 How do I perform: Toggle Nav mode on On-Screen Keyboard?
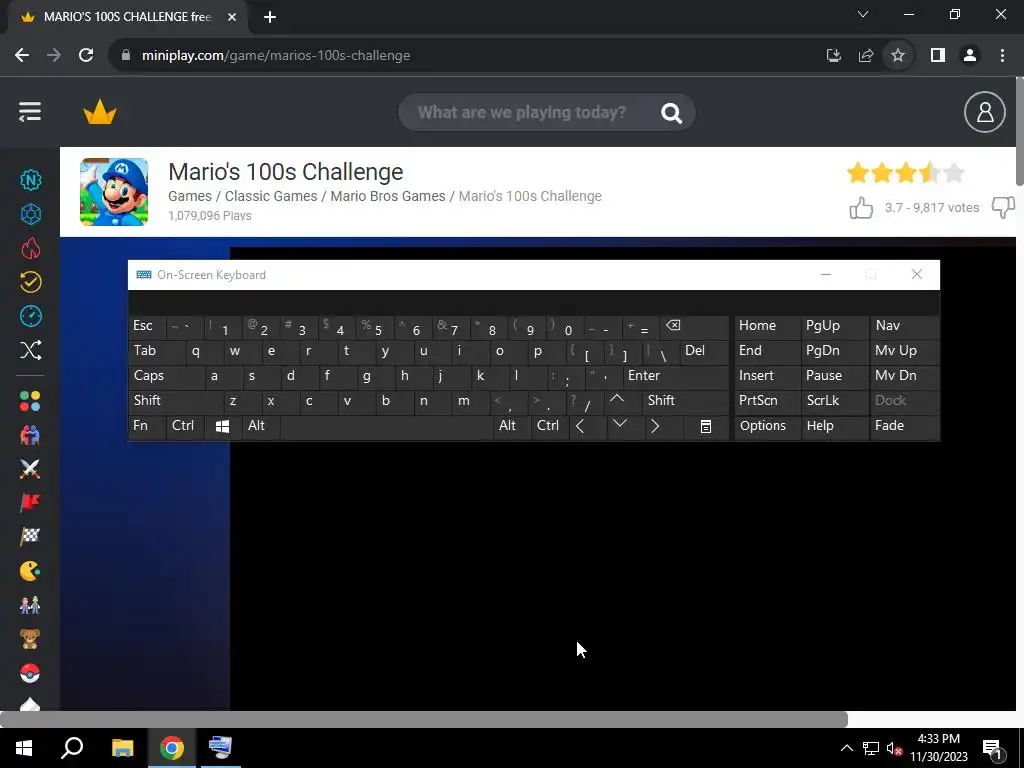pos(904,326)
